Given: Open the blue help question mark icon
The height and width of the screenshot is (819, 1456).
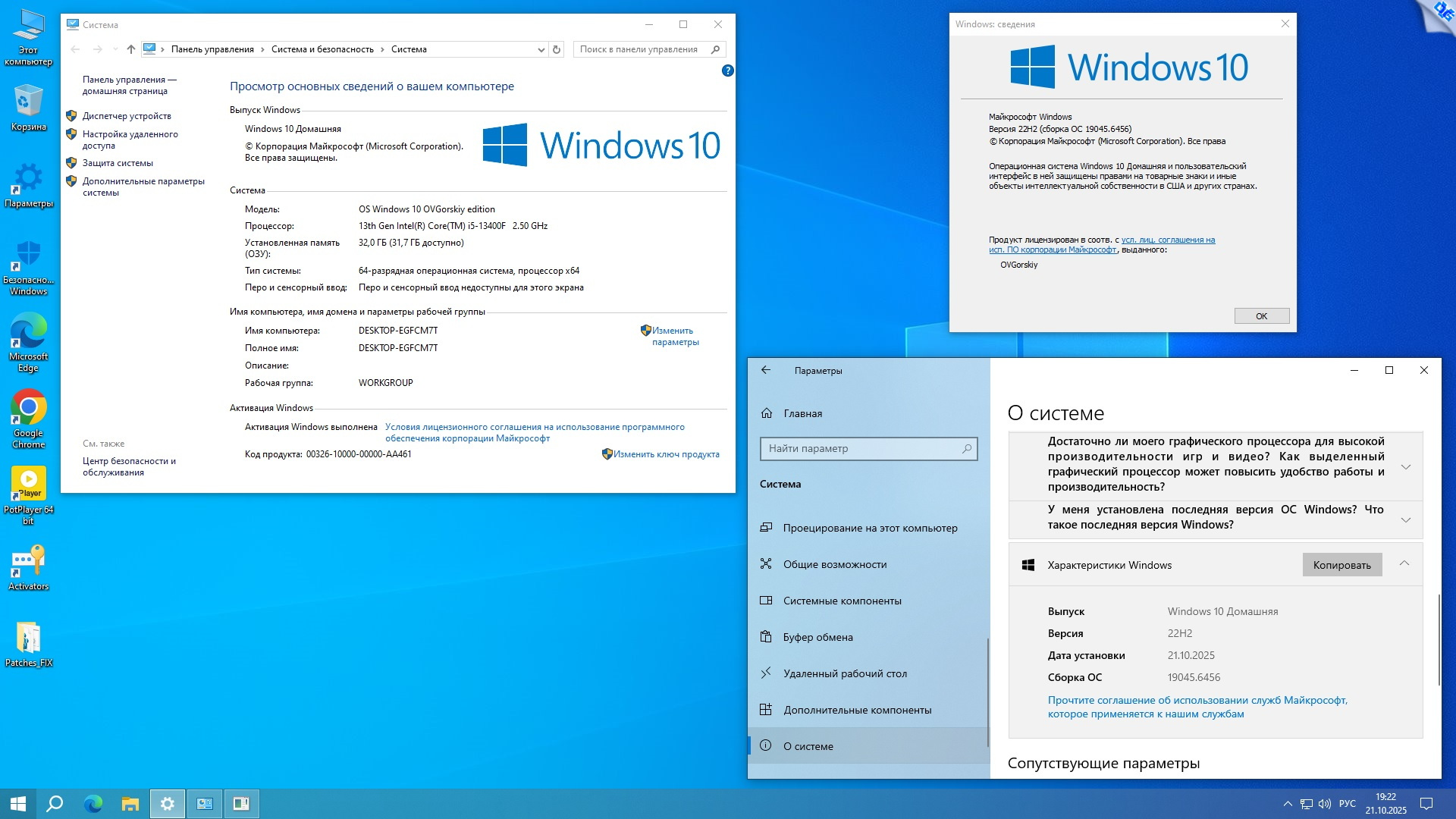Looking at the screenshot, I should coord(727,71).
